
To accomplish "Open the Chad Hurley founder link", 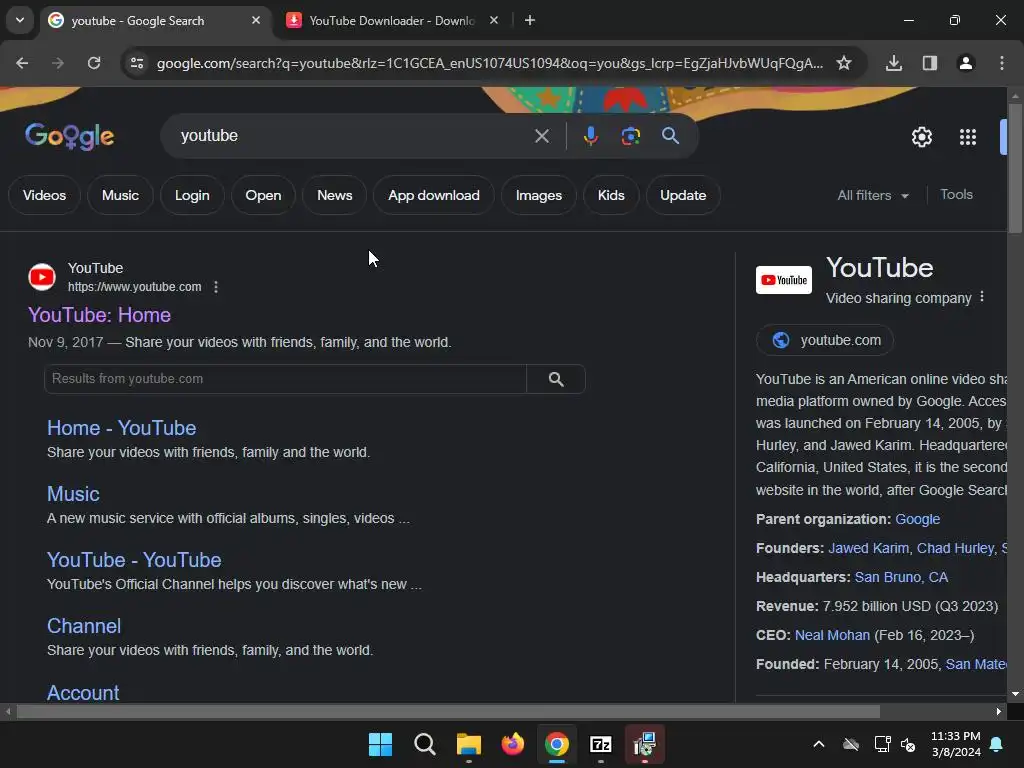I will pyautogui.click(x=955, y=548).
